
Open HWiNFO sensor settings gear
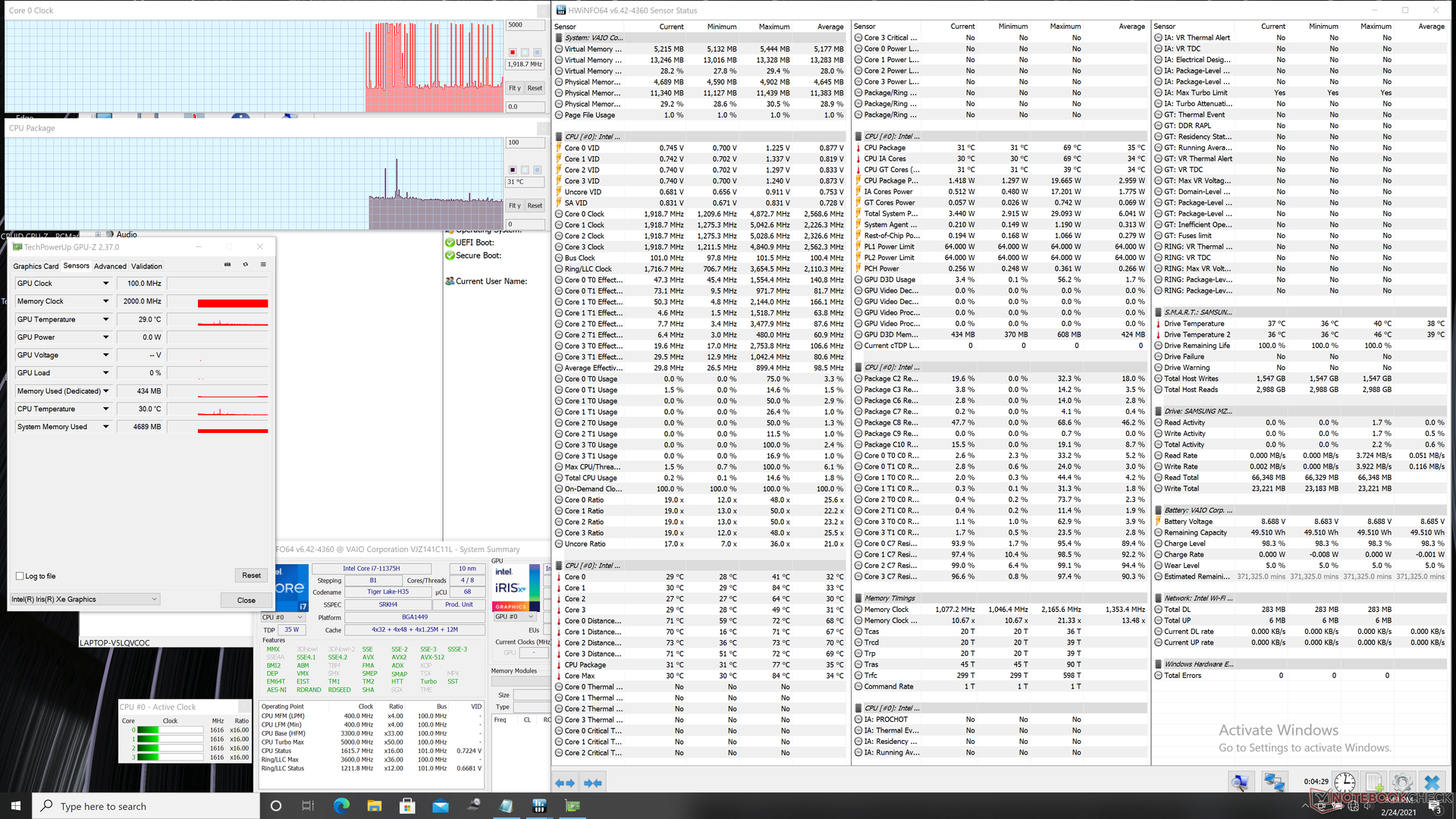1402,783
